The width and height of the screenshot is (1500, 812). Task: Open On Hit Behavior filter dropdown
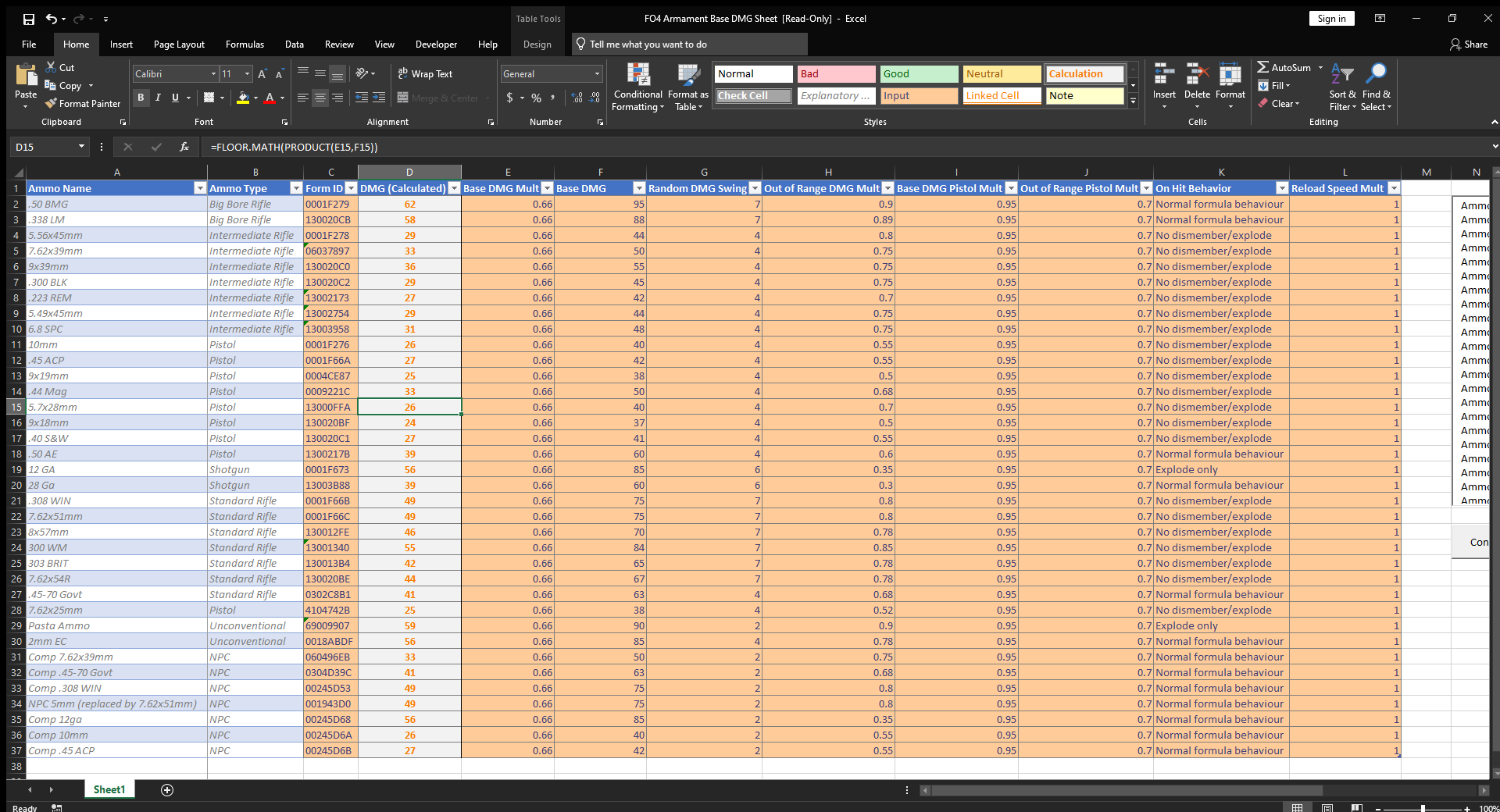coord(1282,188)
